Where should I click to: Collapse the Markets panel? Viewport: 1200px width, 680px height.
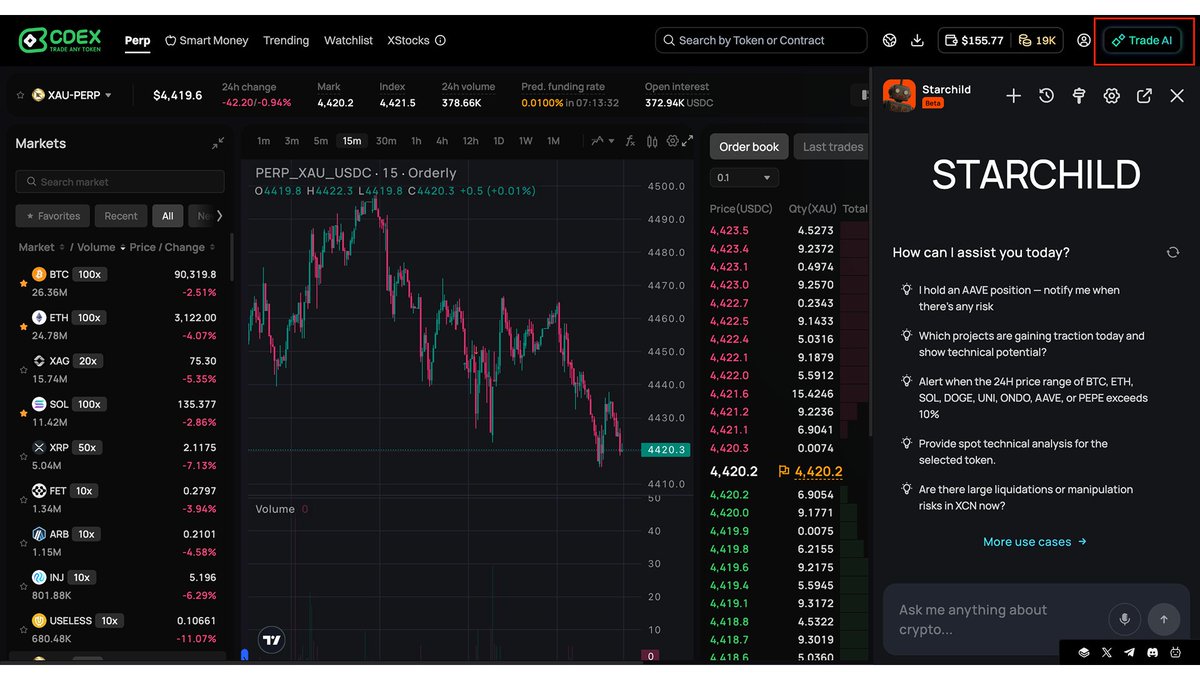(x=217, y=144)
